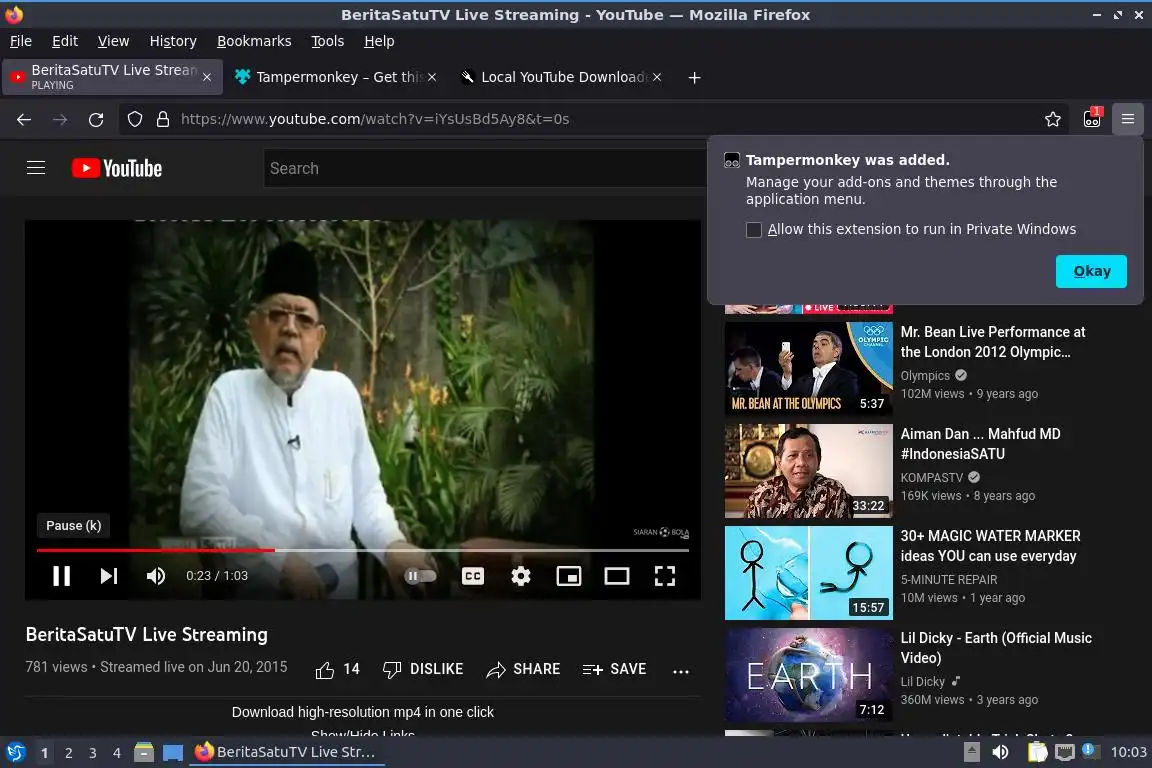Allow Tampermonkey in Private Windows checkbox
Image resolution: width=1152 pixels, height=768 pixels.
[x=754, y=229]
